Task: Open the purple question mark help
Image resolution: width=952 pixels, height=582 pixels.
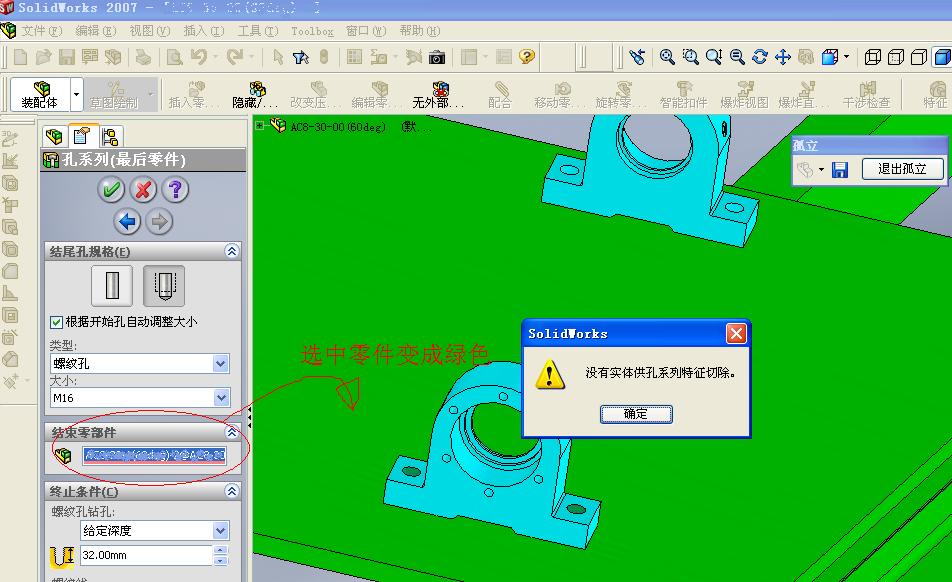Action: (x=175, y=190)
